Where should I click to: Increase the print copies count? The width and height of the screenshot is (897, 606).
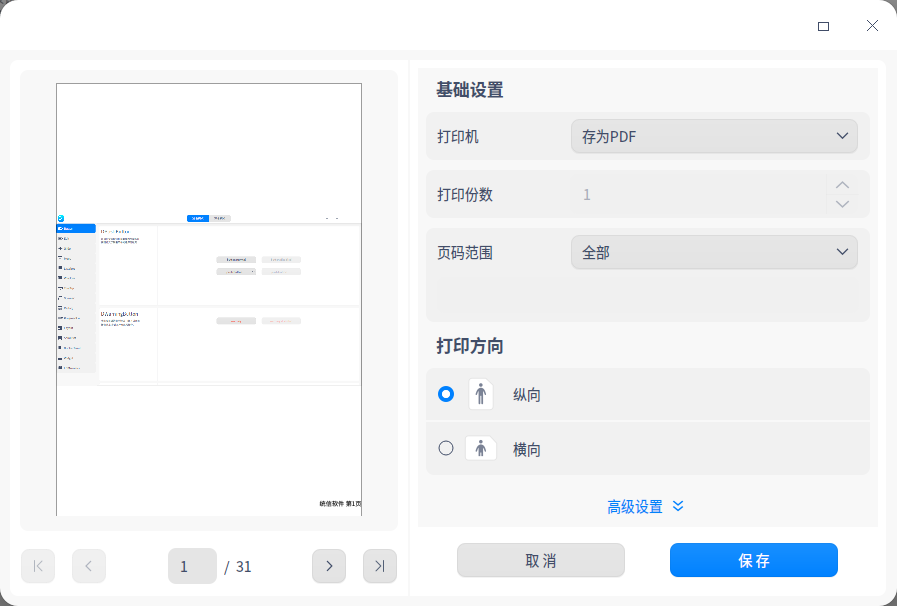tap(842, 185)
